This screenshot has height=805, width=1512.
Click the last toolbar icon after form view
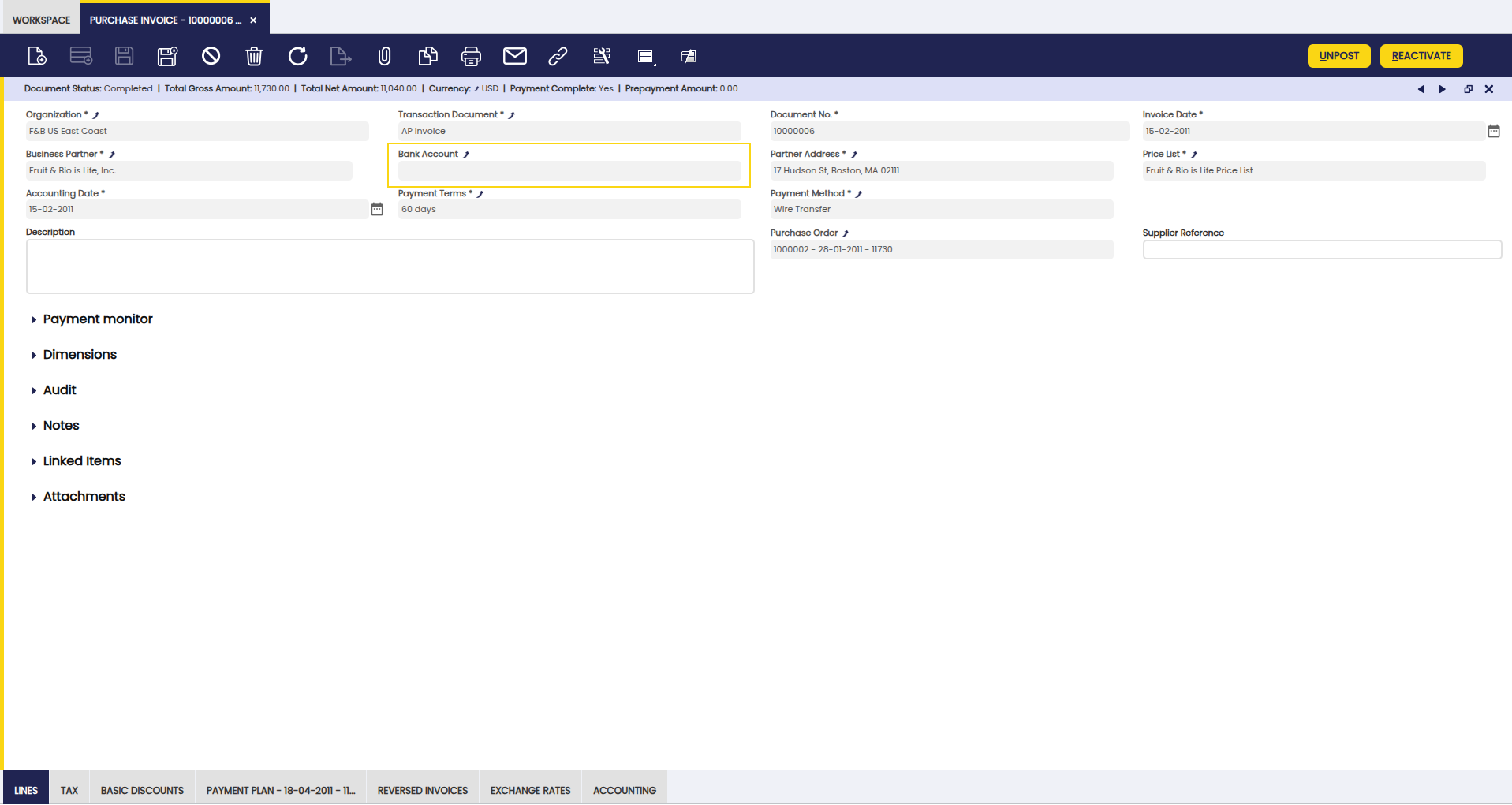[x=689, y=56]
